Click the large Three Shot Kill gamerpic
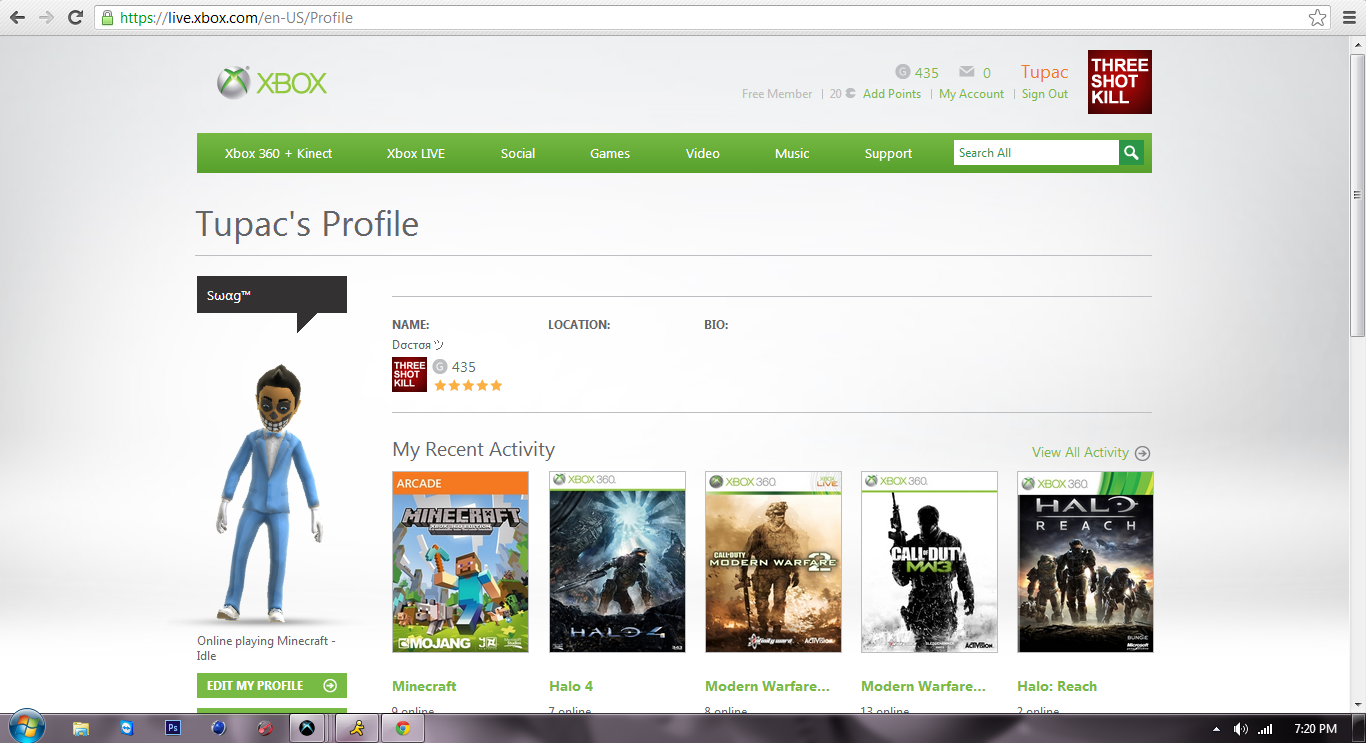1366x743 pixels. [1120, 82]
